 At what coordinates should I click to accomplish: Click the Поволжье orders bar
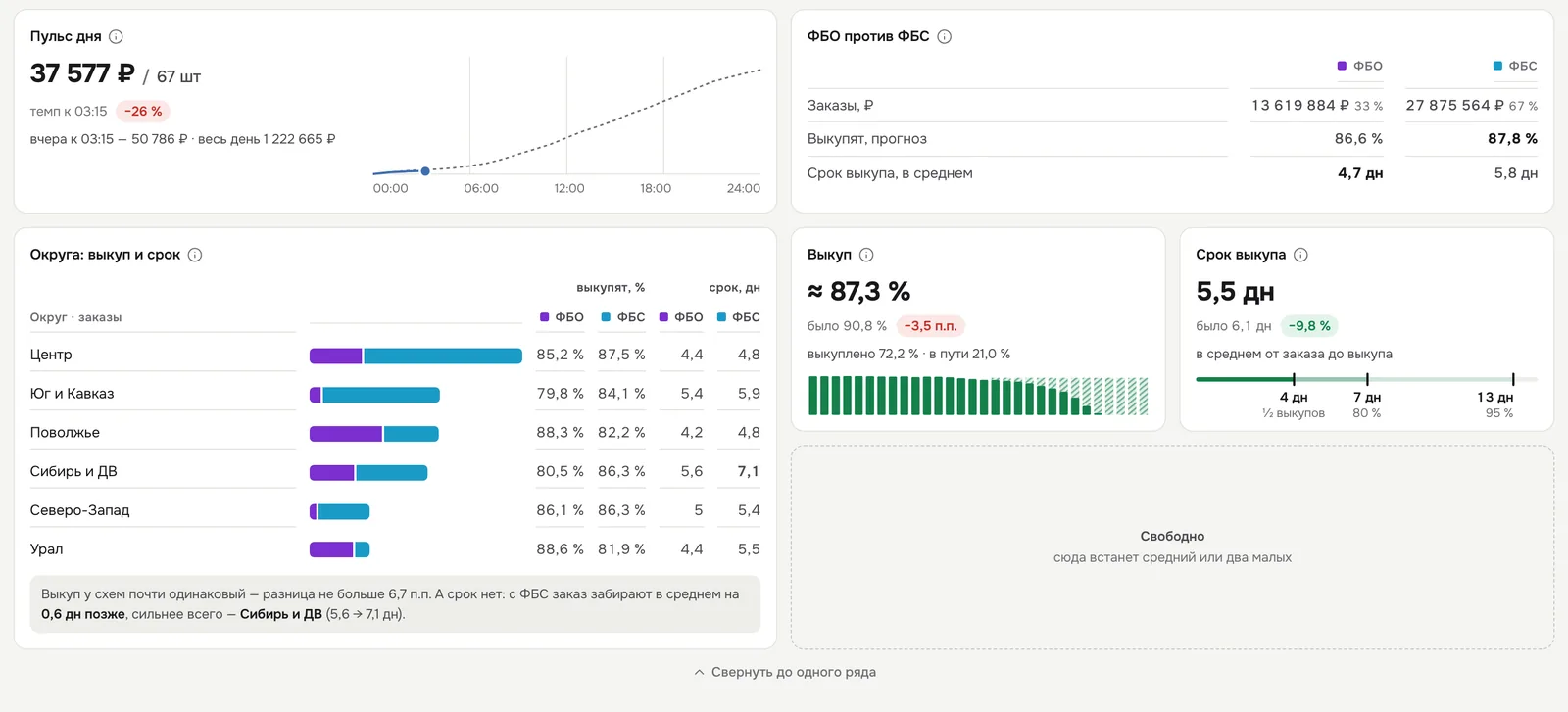(374, 433)
